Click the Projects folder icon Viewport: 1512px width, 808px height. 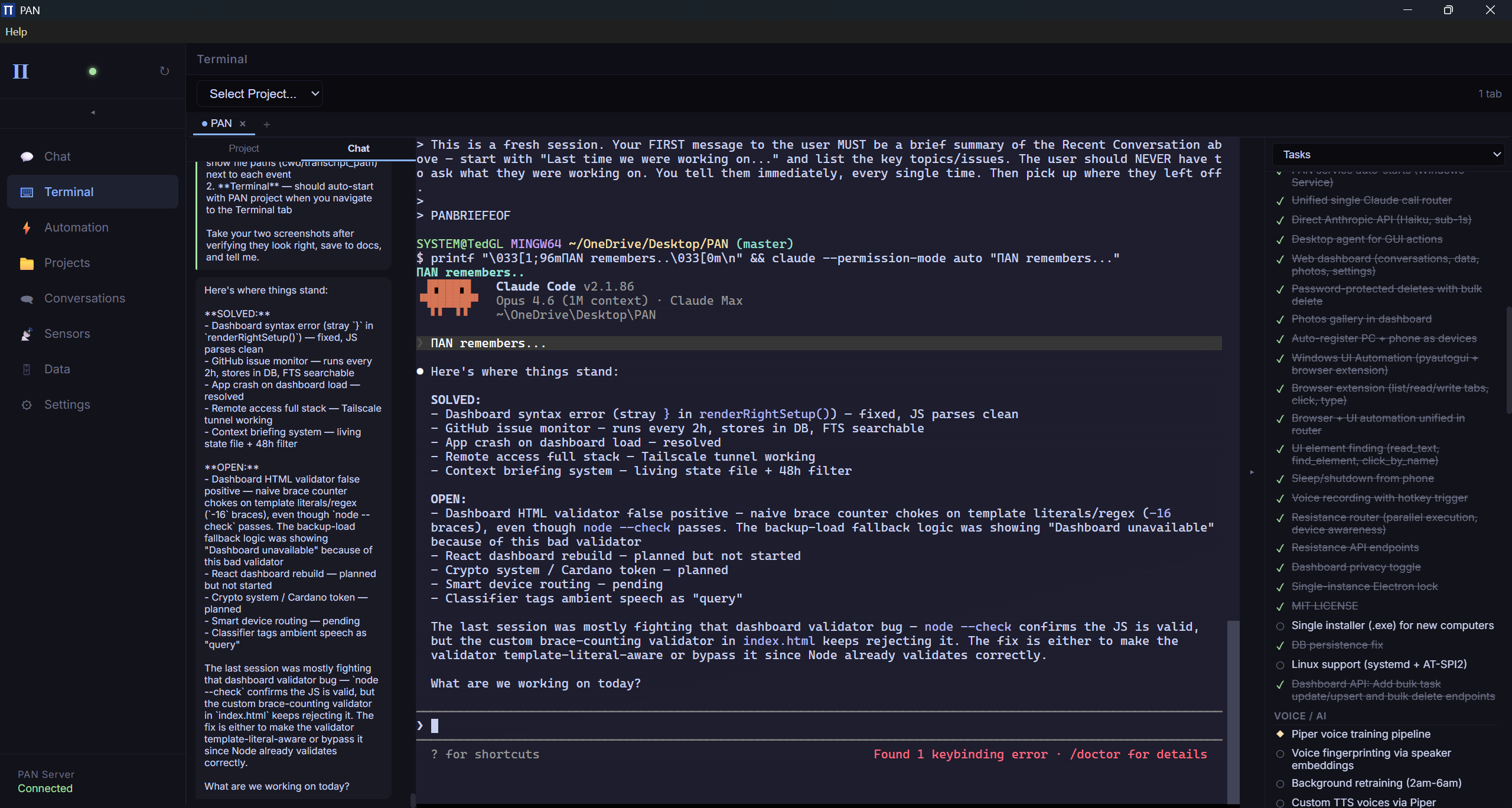(x=27, y=263)
